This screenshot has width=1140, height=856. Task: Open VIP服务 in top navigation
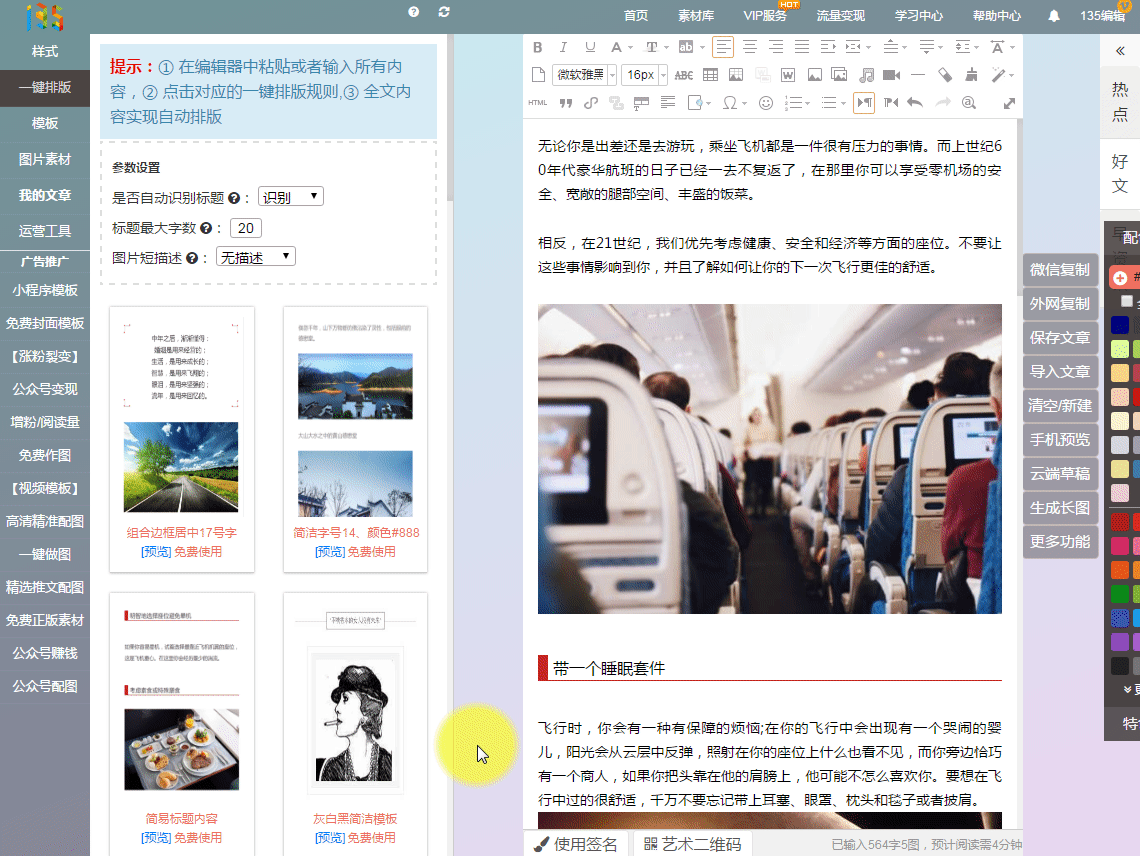pos(765,16)
